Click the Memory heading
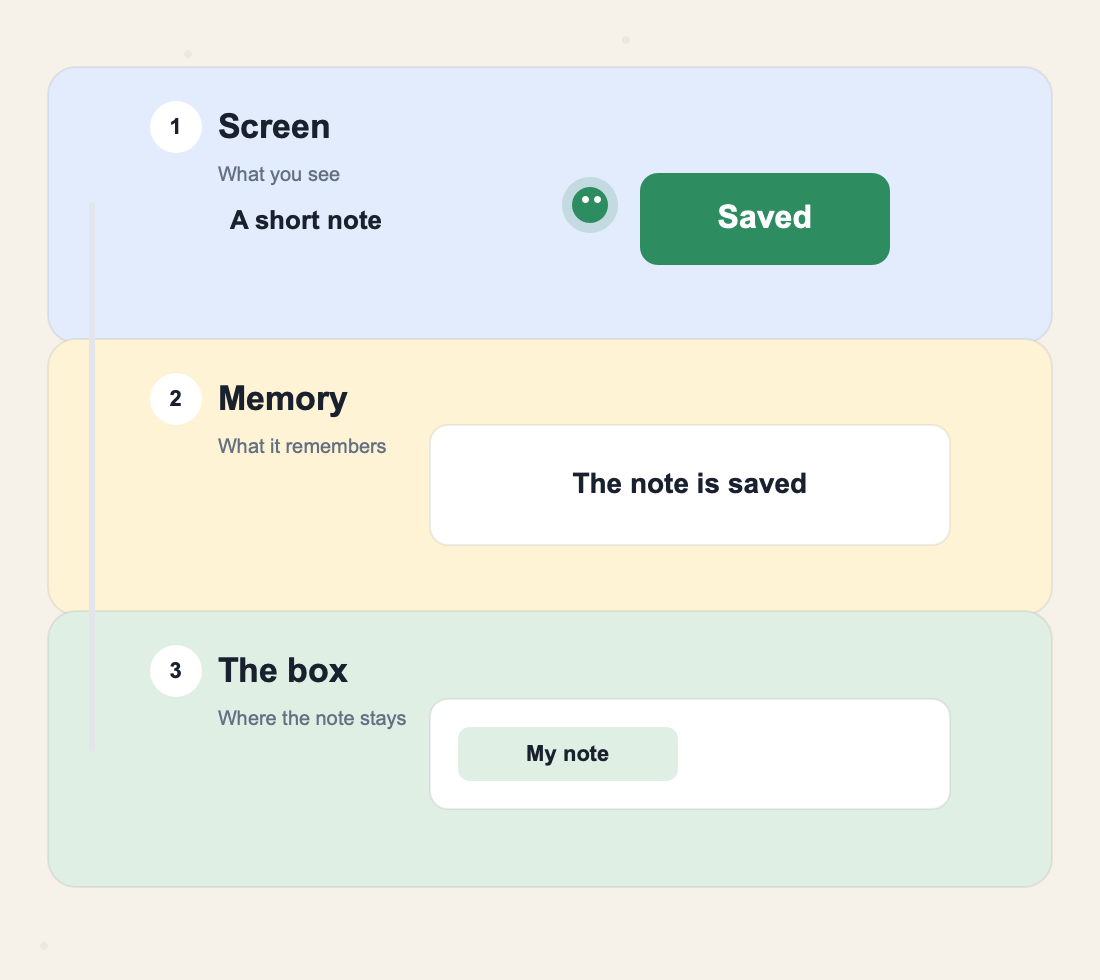 tap(283, 398)
